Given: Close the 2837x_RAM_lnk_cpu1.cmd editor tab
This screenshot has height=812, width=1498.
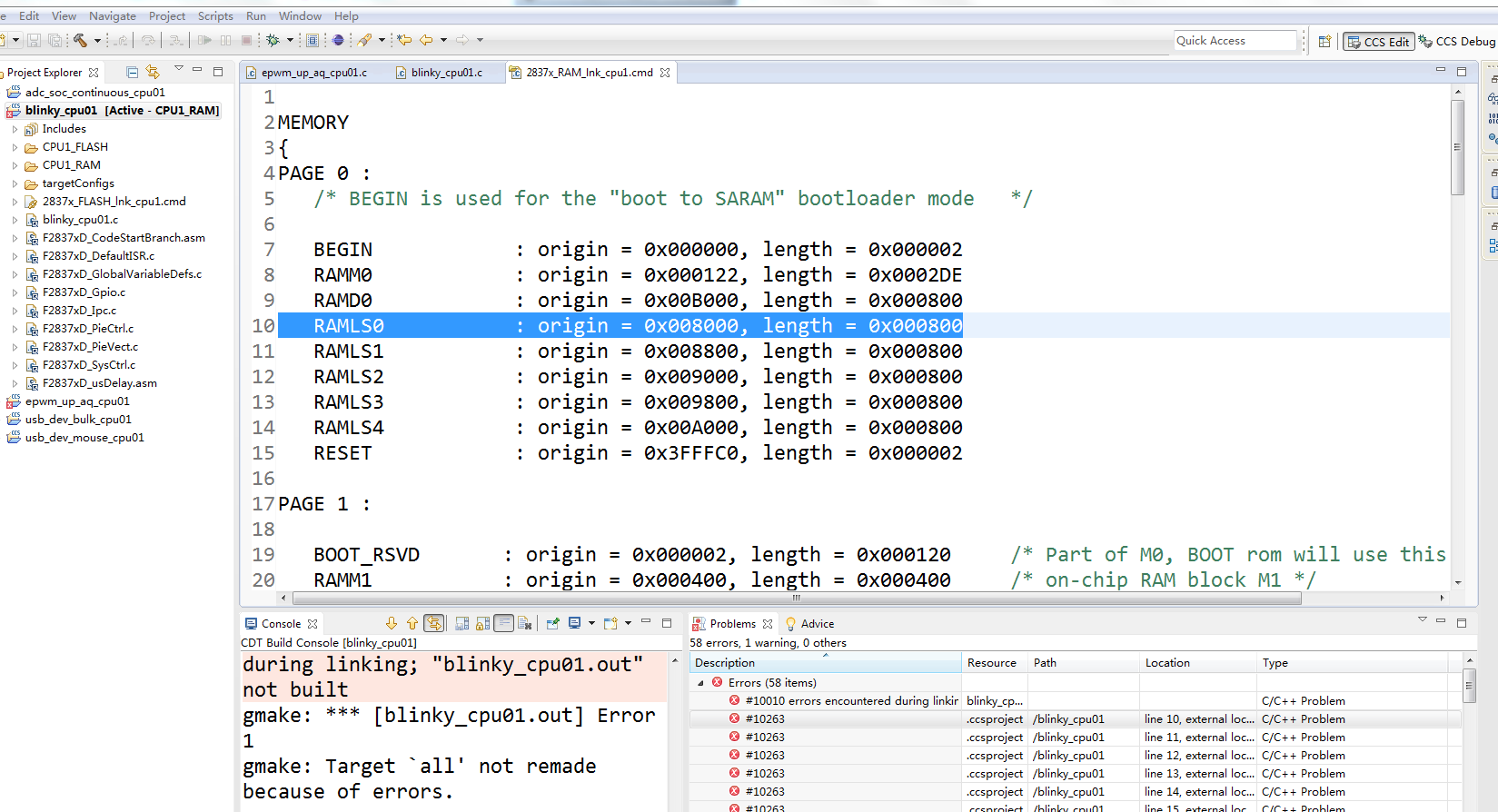Looking at the screenshot, I should [665, 73].
